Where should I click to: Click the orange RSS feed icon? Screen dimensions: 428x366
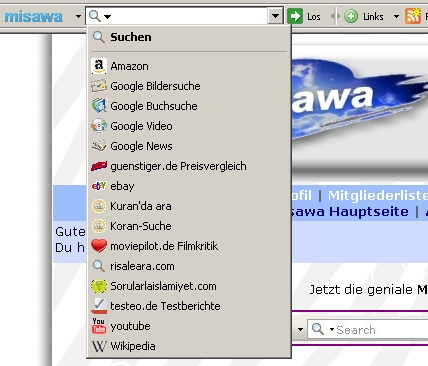413,16
